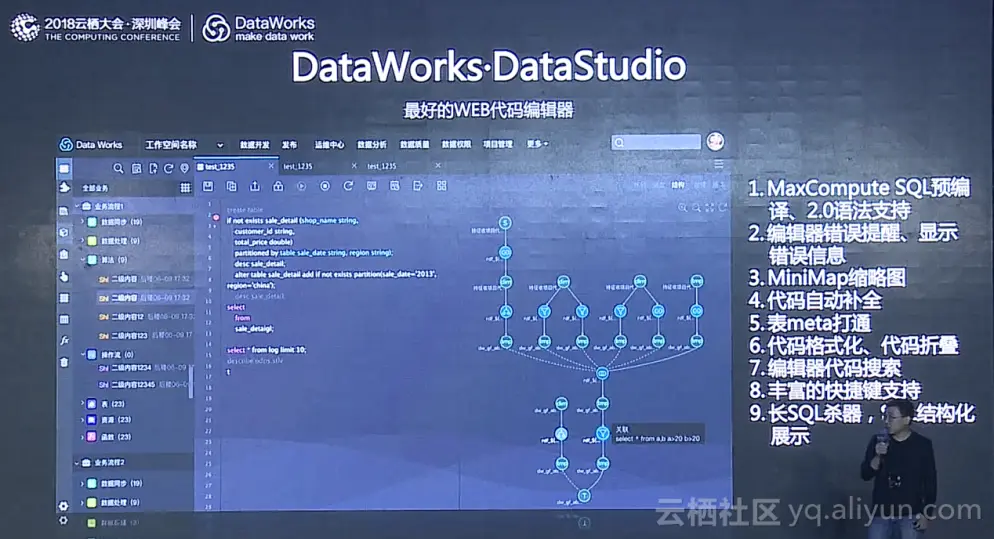The image size is (994, 539).
Task: Click the sidebar tree scrollbar
Action: click(191, 381)
